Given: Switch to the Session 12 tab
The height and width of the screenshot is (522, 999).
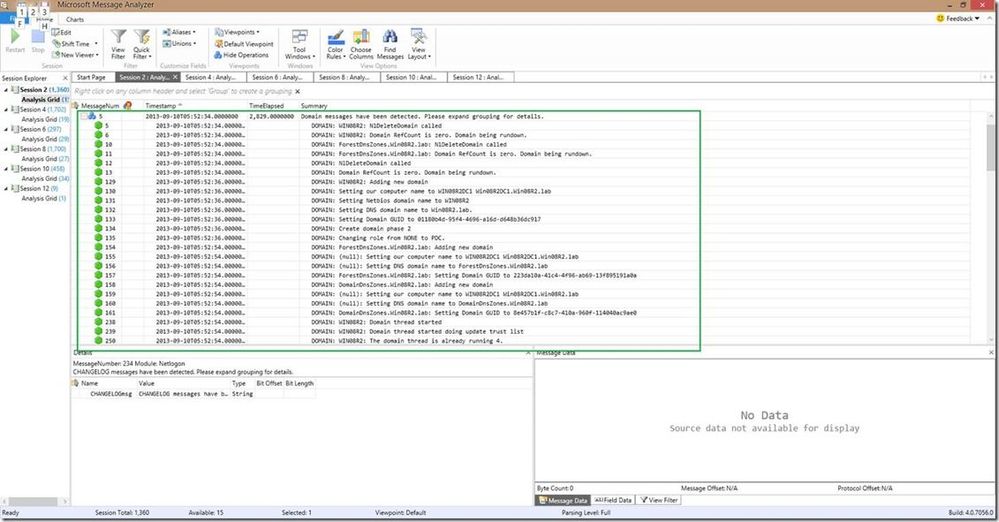Looking at the screenshot, I should coord(478,77).
